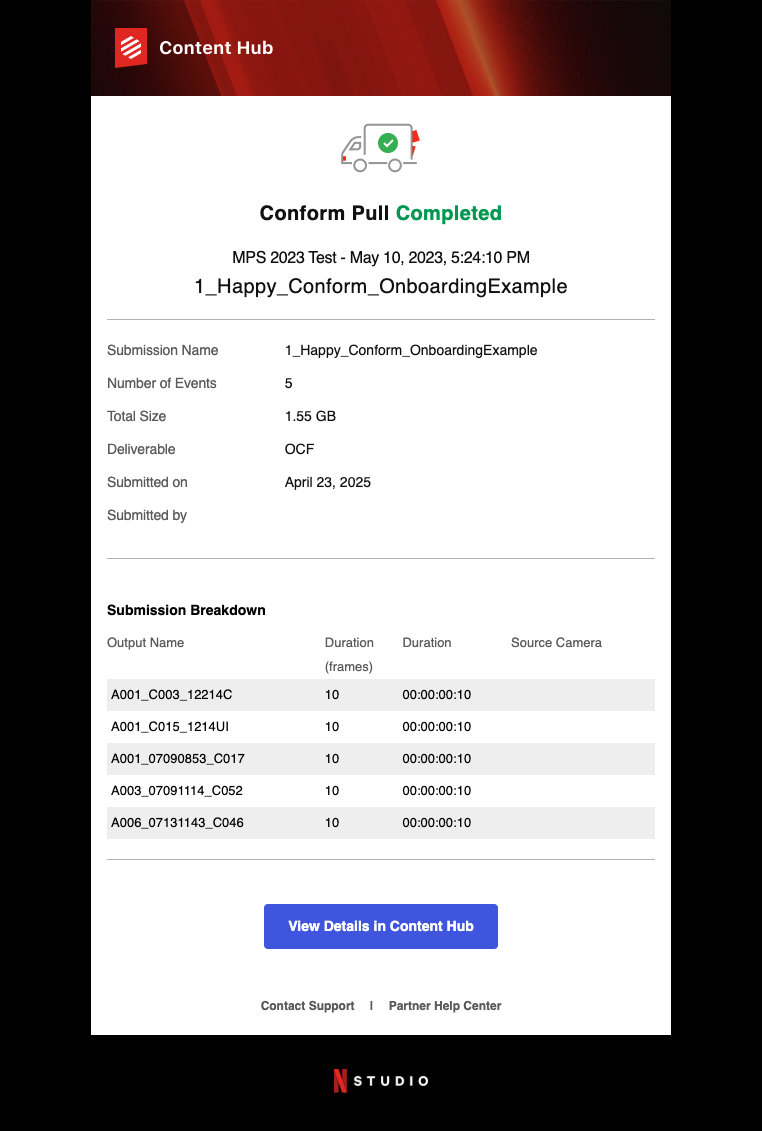Click the Submission Breakdown heading
This screenshot has width=762, height=1131.
tap(186, 610)
